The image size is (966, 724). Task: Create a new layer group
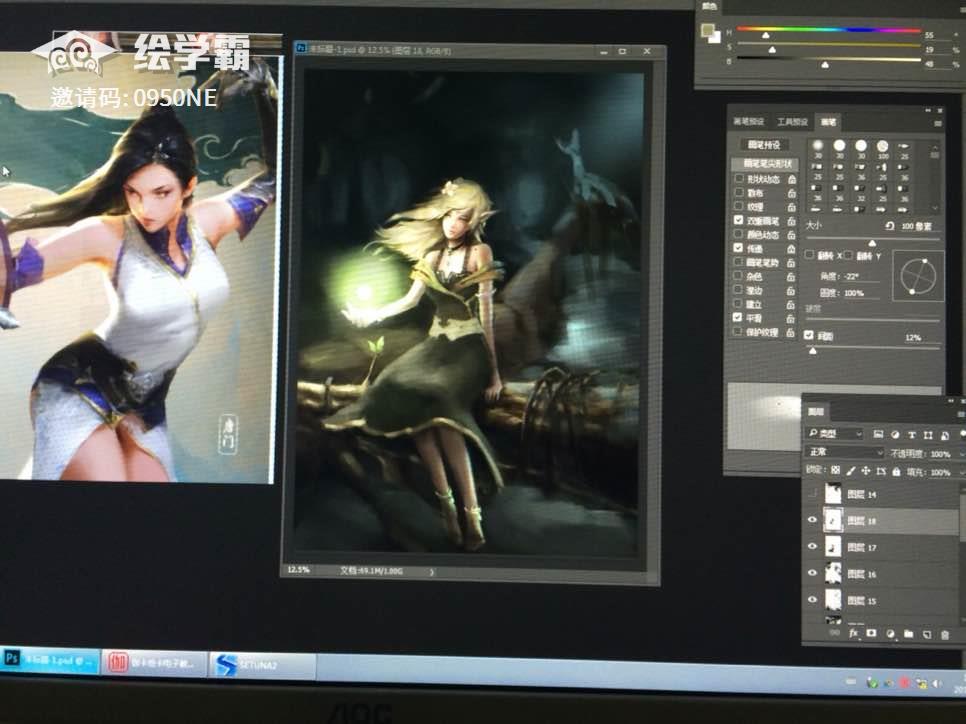(908, 633)
